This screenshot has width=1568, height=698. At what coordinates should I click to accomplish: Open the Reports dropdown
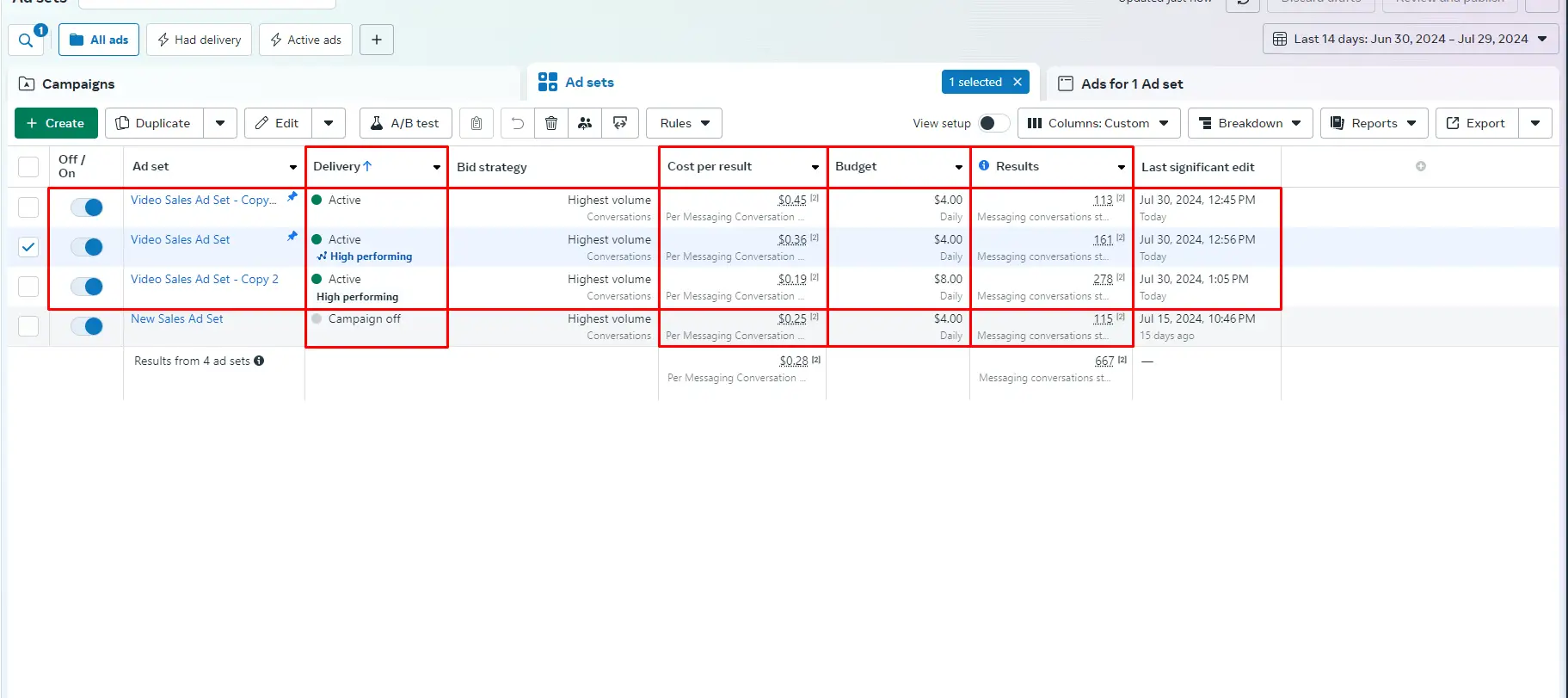point(1374,123)
